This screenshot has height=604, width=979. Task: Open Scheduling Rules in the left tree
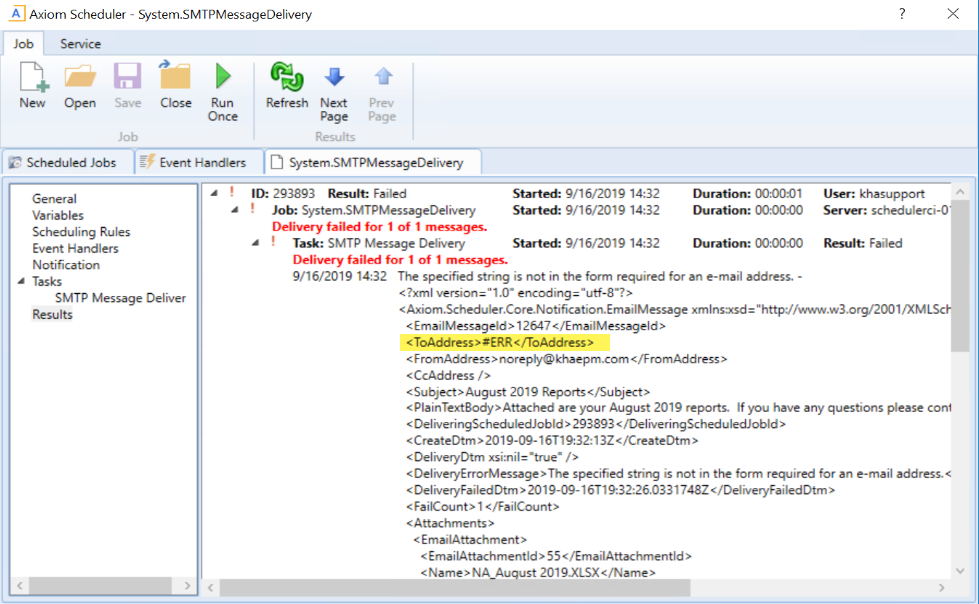coord(81,232)
